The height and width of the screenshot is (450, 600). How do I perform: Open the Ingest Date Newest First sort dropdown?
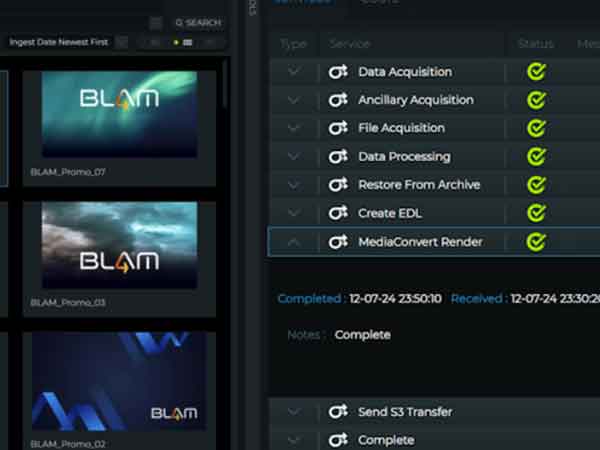pos(59,42)
